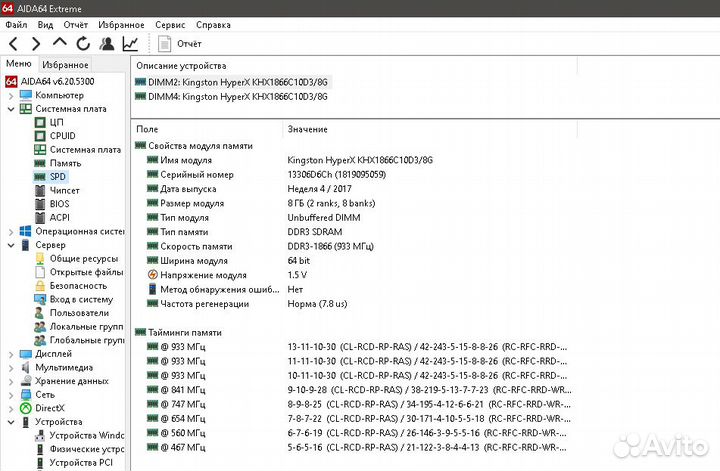Click the Чипсет icon
This screenshot has width=720, height=471.
point(40,191)
